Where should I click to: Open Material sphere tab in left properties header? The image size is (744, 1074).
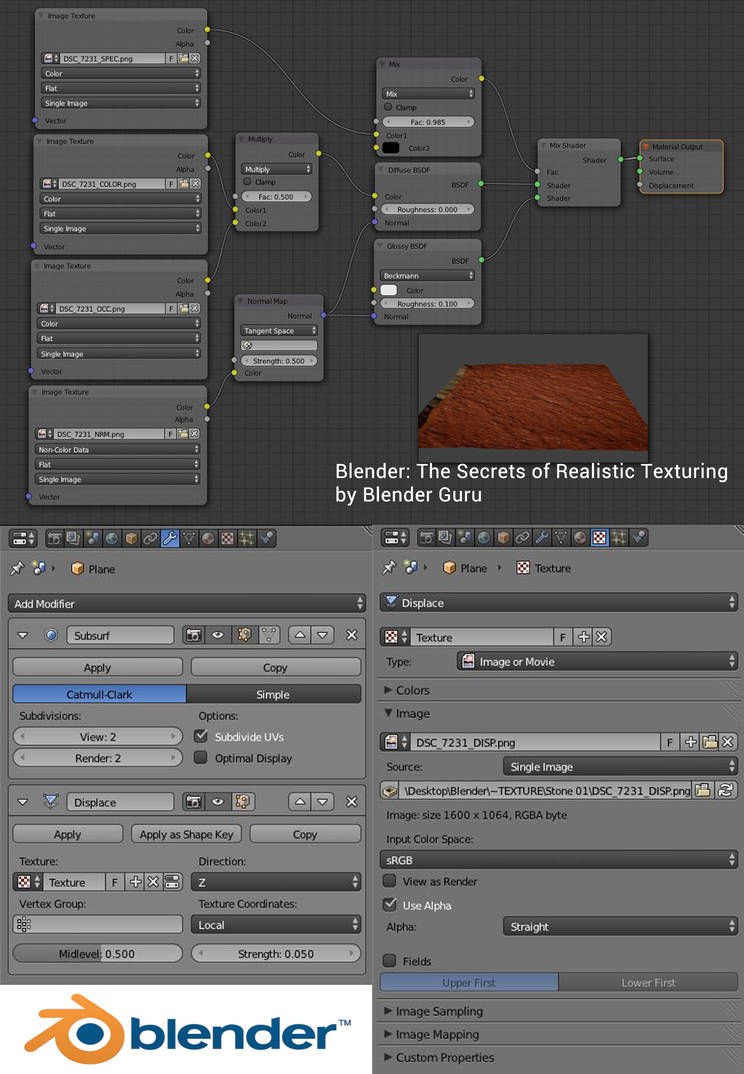coord(208,538)
